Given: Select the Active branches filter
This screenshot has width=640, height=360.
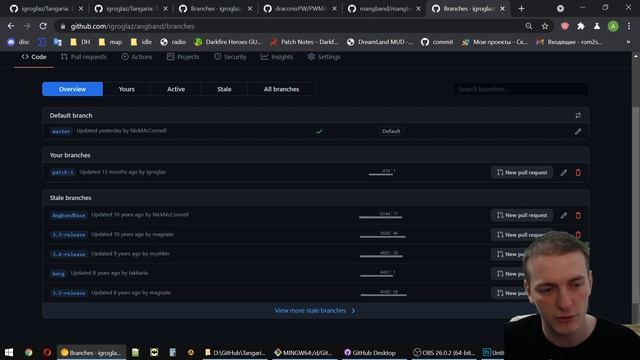Looking at the screenshot, I should (x=176, y=89).
